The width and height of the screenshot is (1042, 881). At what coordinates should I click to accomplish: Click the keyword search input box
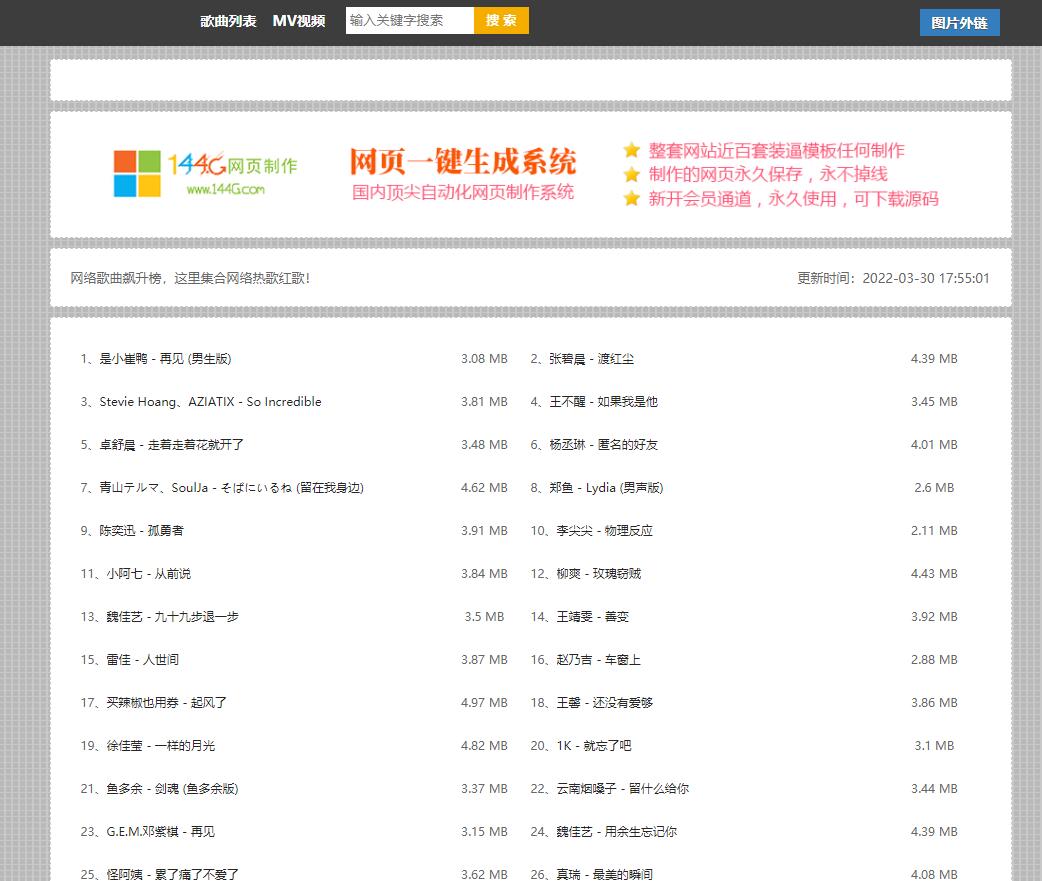tap(409, 20)
